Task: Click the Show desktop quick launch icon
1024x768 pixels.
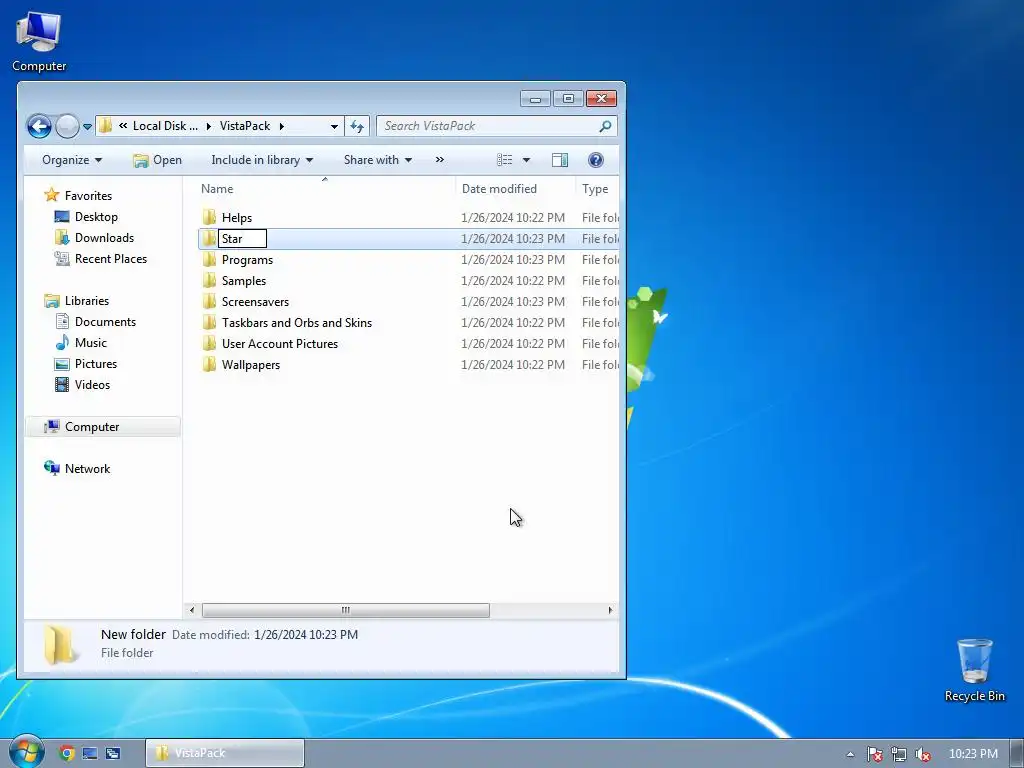Action: coord(90,753)
